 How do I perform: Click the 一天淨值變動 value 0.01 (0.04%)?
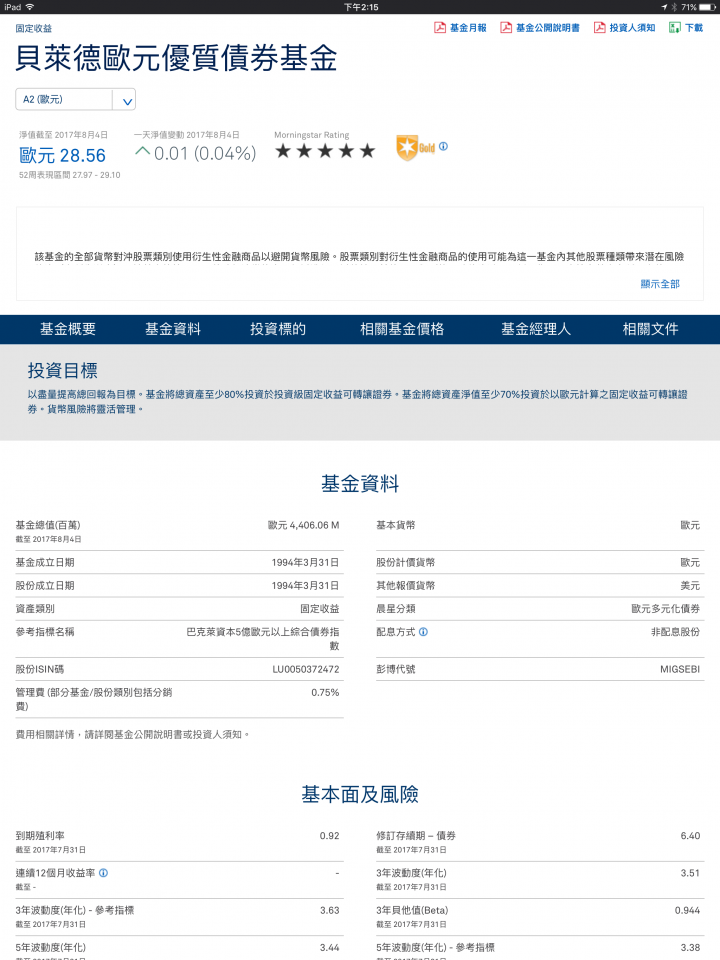point(204,153)
